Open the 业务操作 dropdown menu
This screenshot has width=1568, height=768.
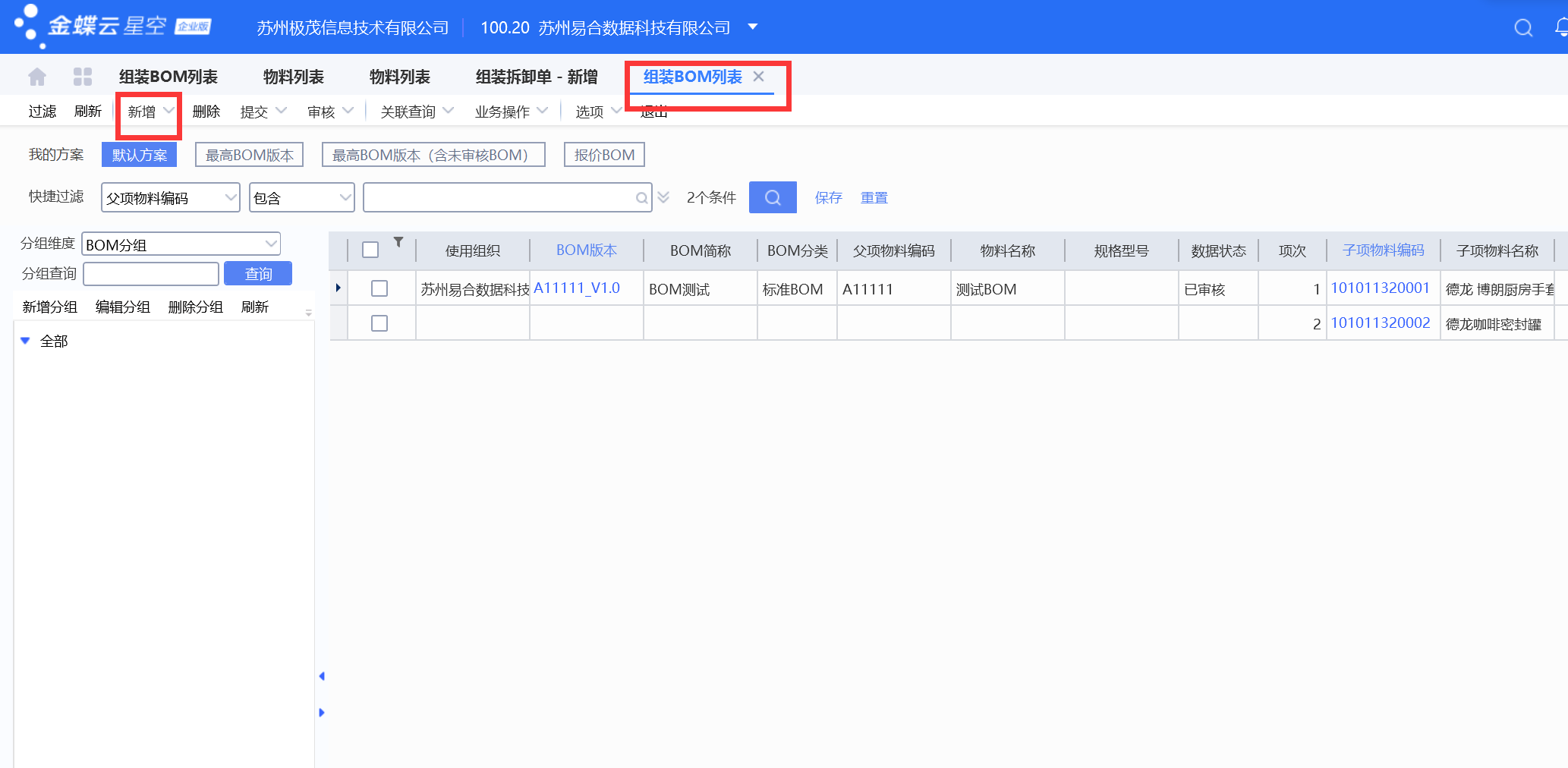[511, 112]
